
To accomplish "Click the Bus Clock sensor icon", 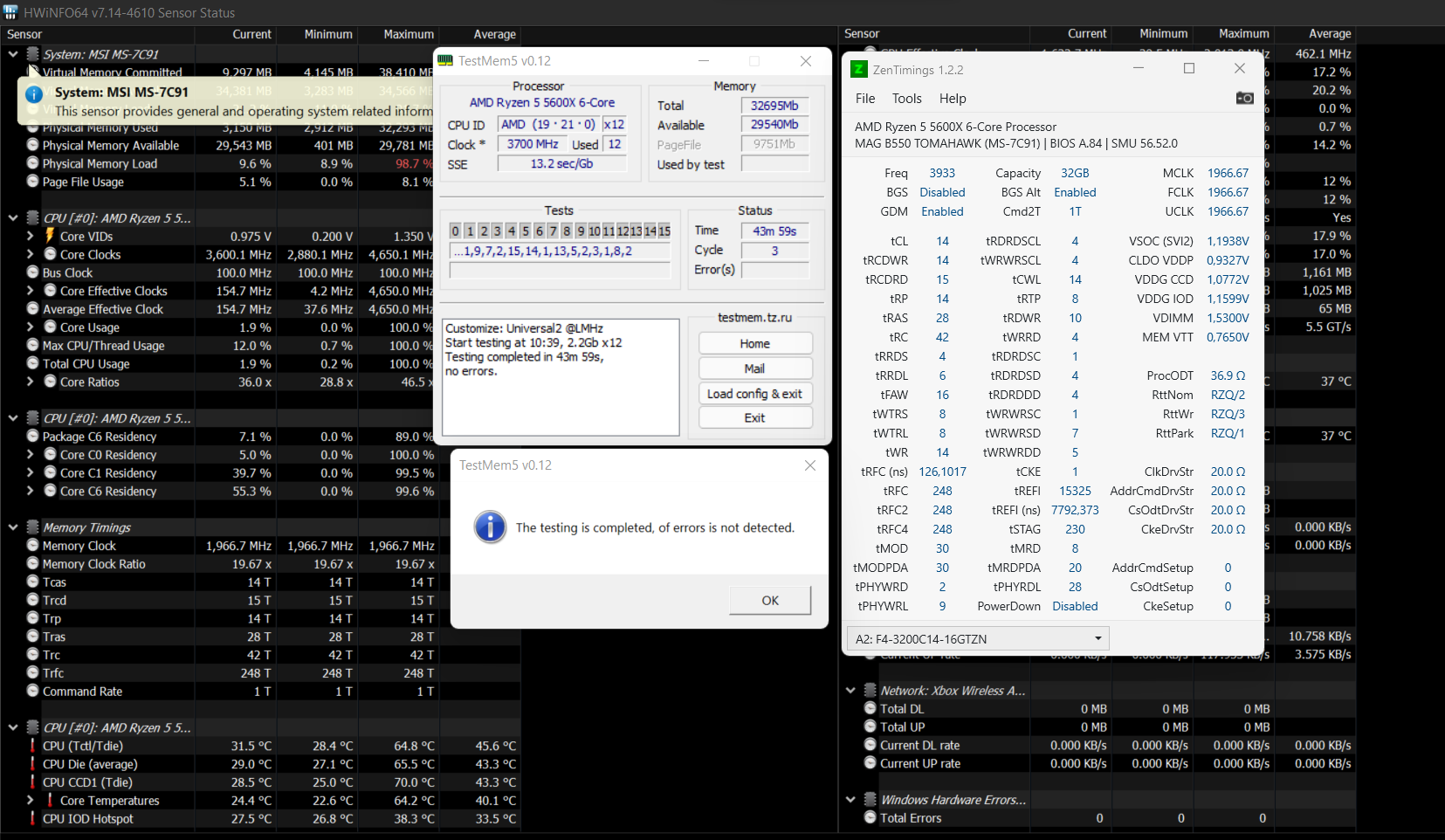I will tap(33, 272).
